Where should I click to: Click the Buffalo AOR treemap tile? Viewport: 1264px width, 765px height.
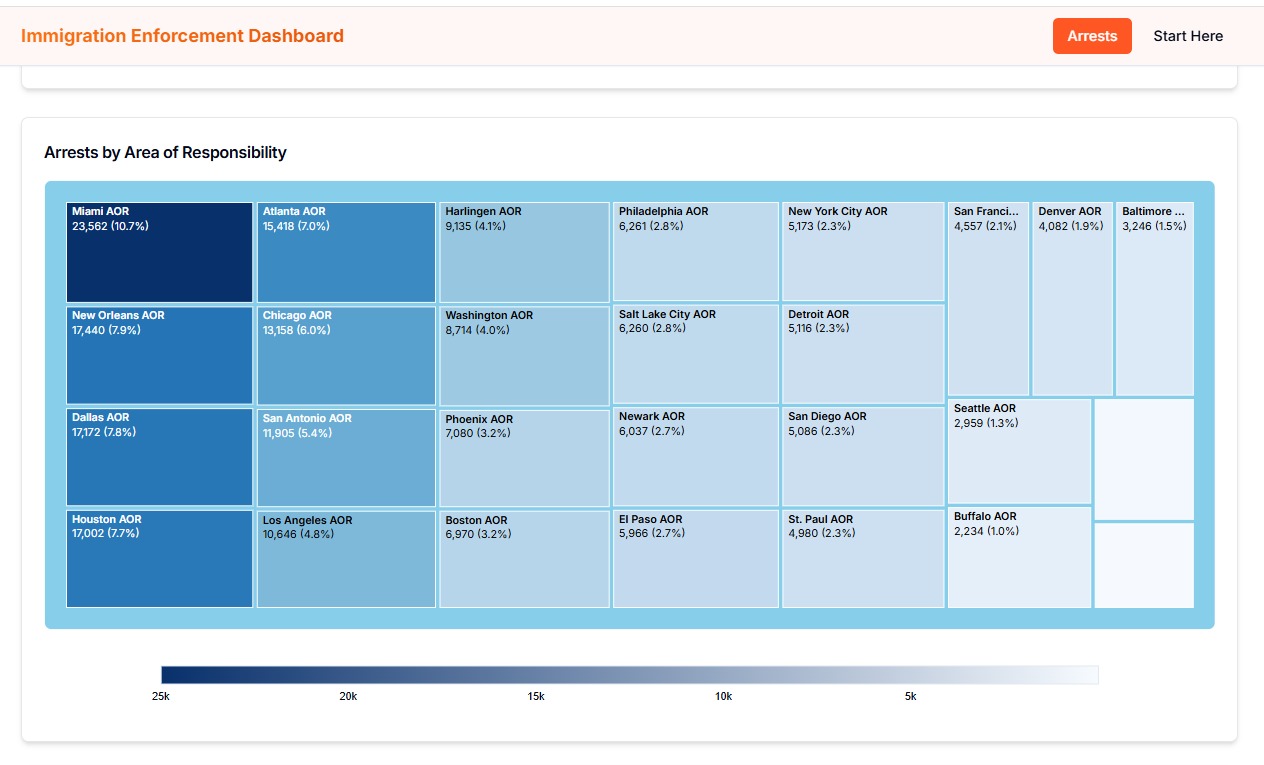(x=1018, y=557)
